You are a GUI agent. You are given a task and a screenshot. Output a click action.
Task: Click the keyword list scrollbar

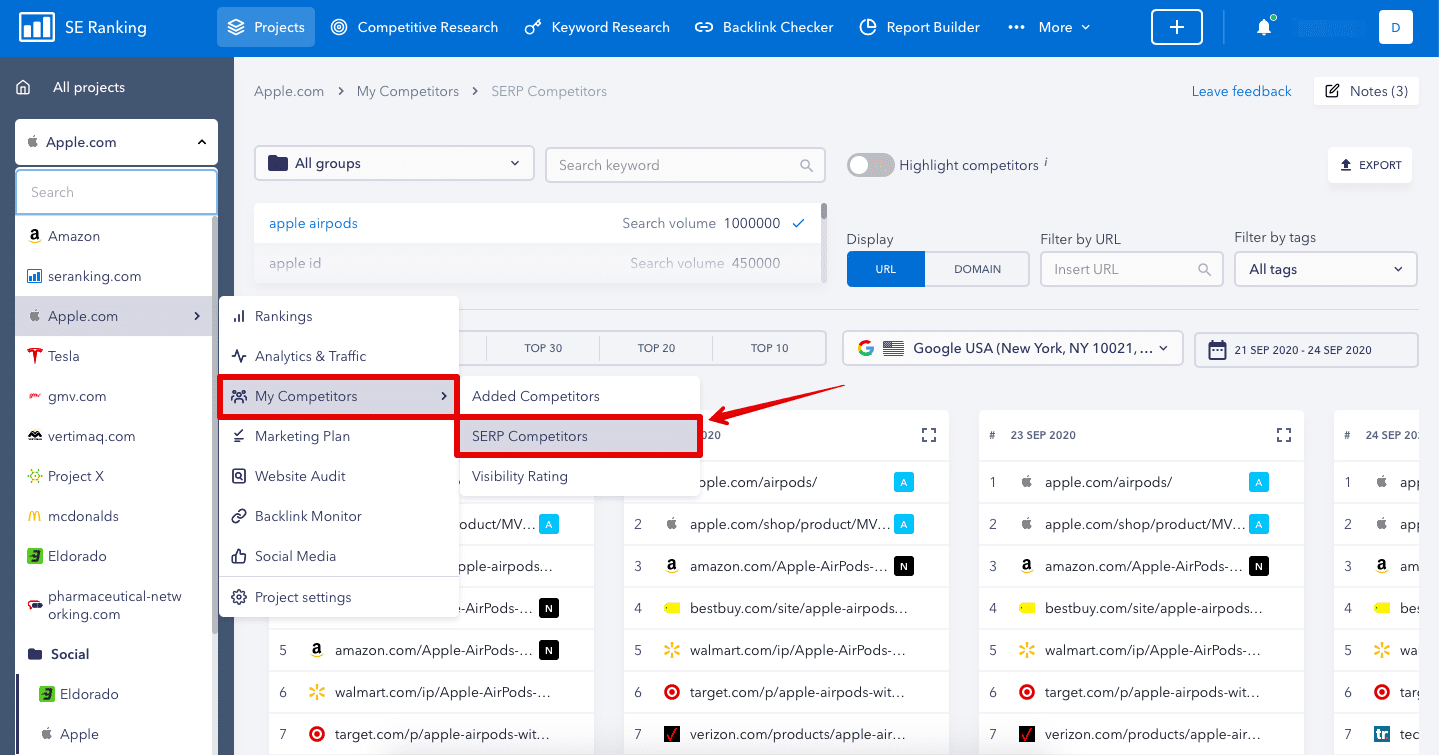pyautogui.click(x=824, y=212)
